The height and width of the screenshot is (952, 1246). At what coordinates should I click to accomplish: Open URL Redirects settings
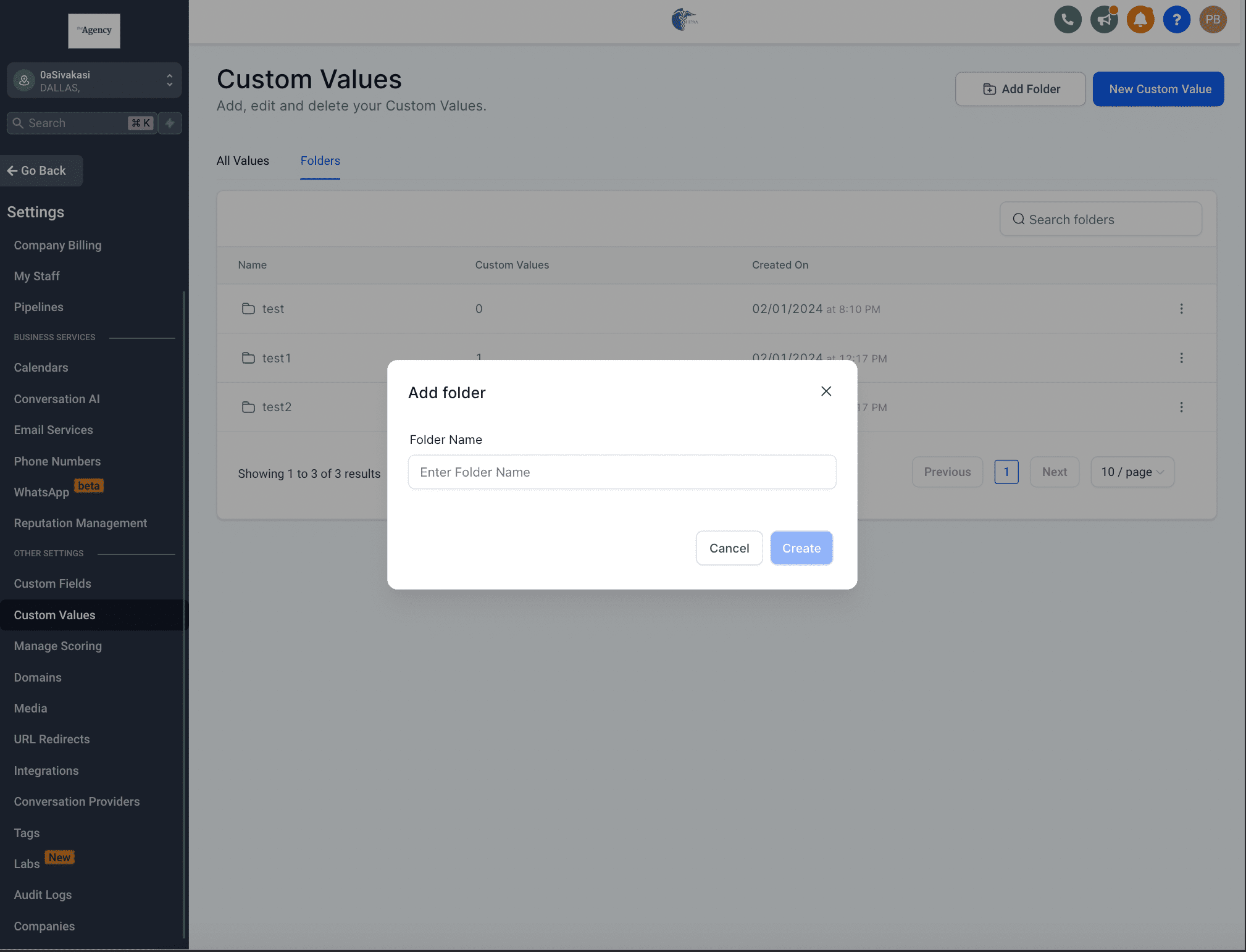pyautogui.click(x=52, y=739)
